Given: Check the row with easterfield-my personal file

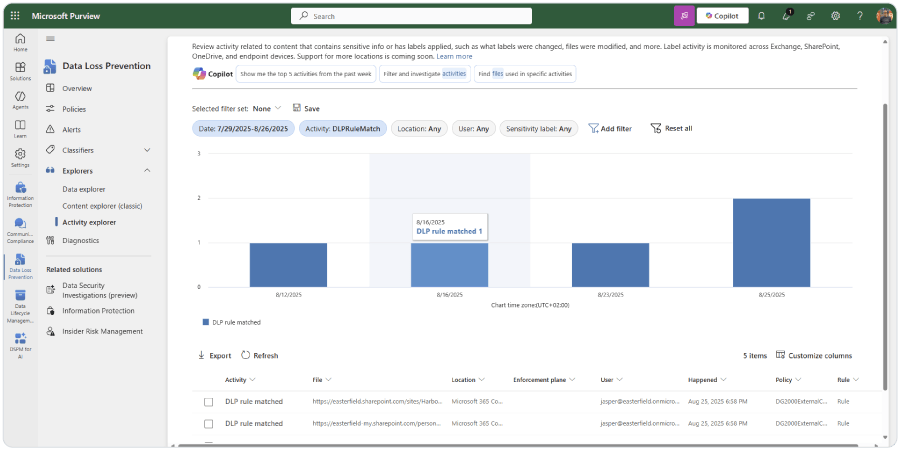Looking at the screenshot, I should pyautogui.click(x=208, y=424).
